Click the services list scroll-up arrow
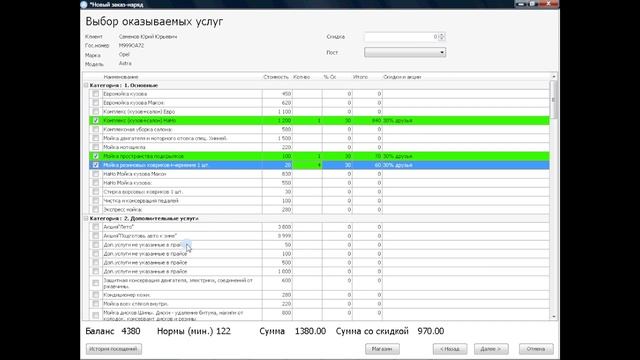 554,76
